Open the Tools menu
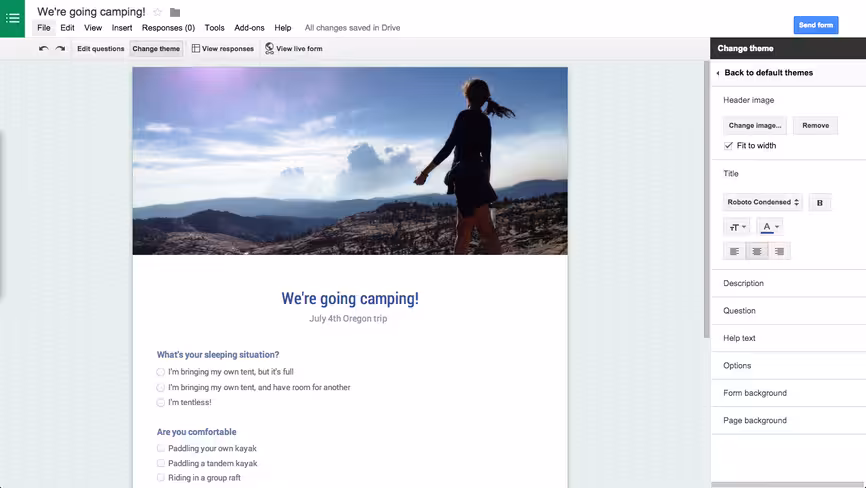Viewport: 866px width, 488px height. (x=214, y=28)
